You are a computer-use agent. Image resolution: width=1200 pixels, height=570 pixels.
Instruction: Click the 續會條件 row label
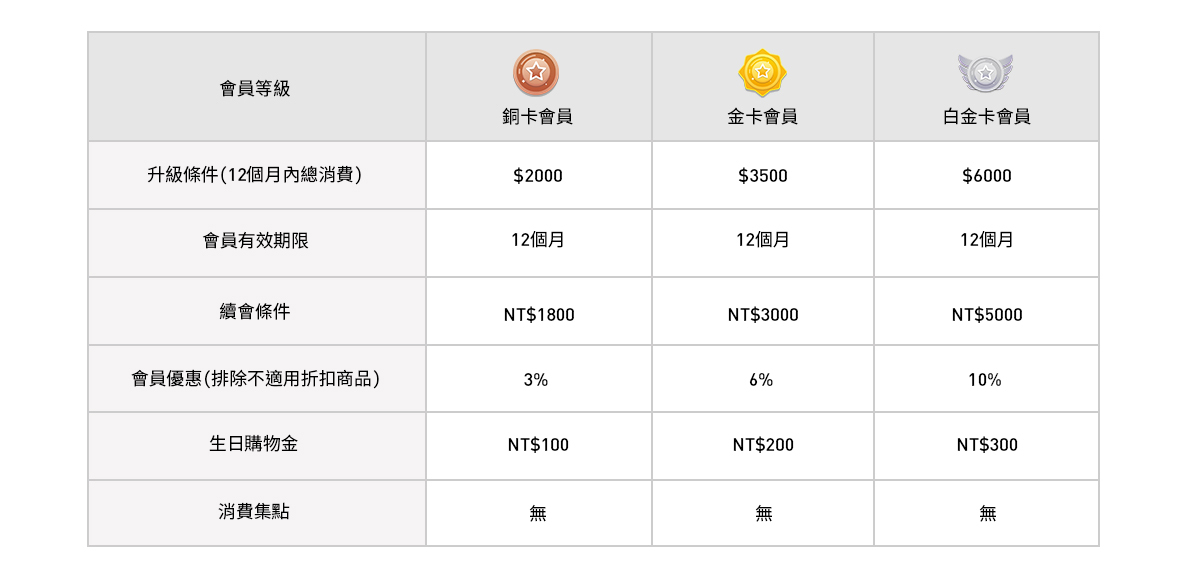pos(255,312)
